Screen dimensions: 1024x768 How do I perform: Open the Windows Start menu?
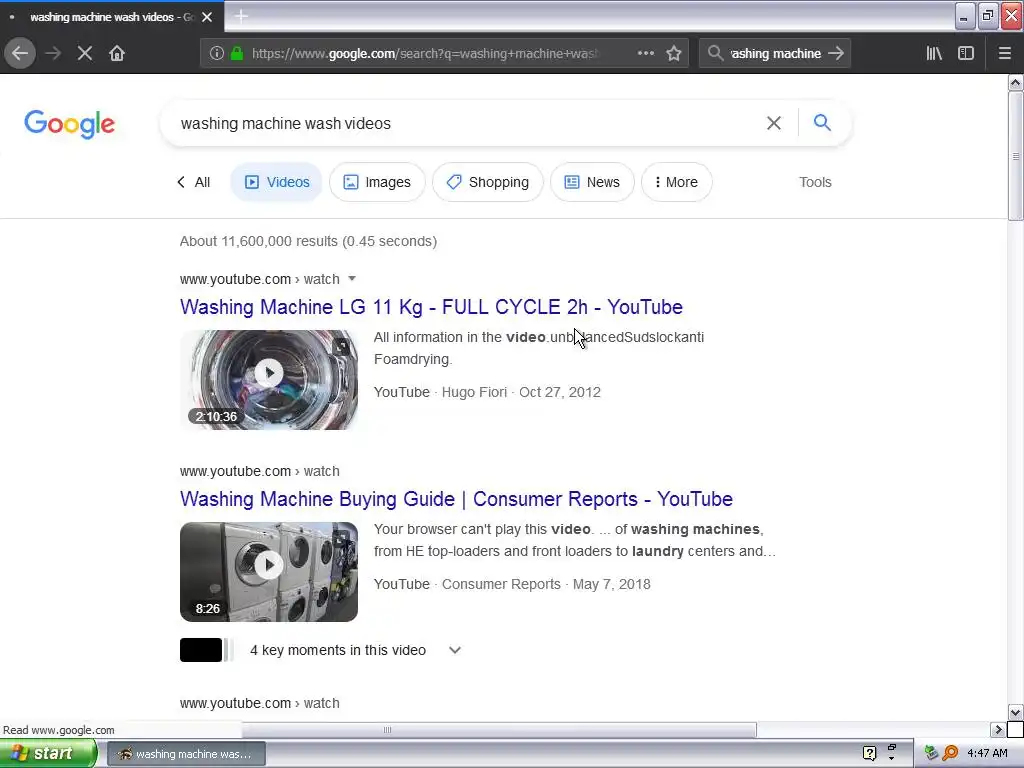(x=49, y=754)
